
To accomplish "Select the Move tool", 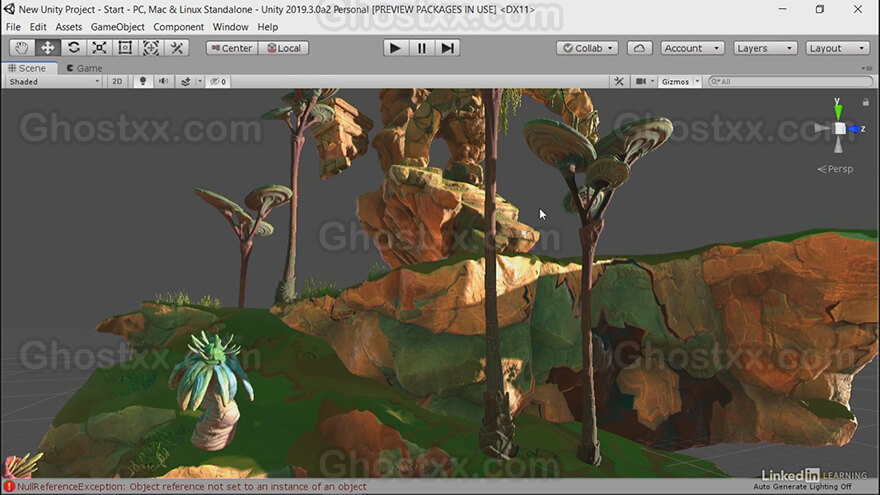I will point(48,48).
